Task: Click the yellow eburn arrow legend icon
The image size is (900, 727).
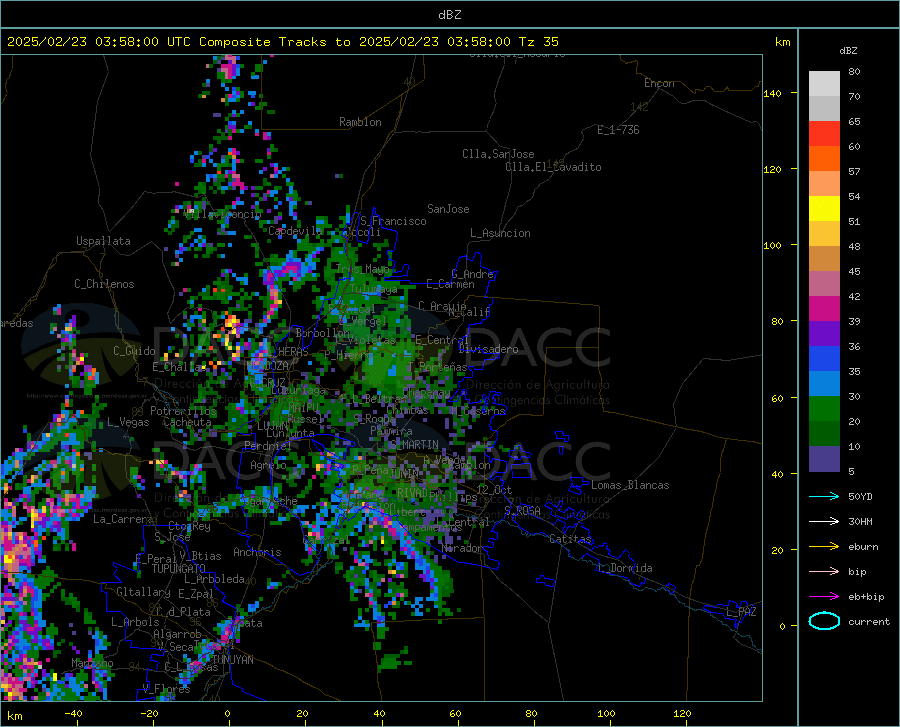Action: (x=824, y=546)
